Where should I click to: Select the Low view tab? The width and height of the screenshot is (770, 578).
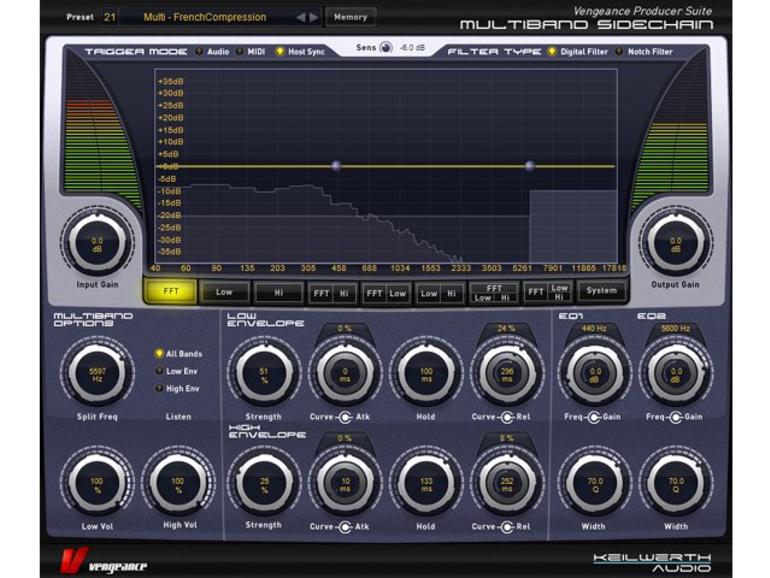[224, 292]
